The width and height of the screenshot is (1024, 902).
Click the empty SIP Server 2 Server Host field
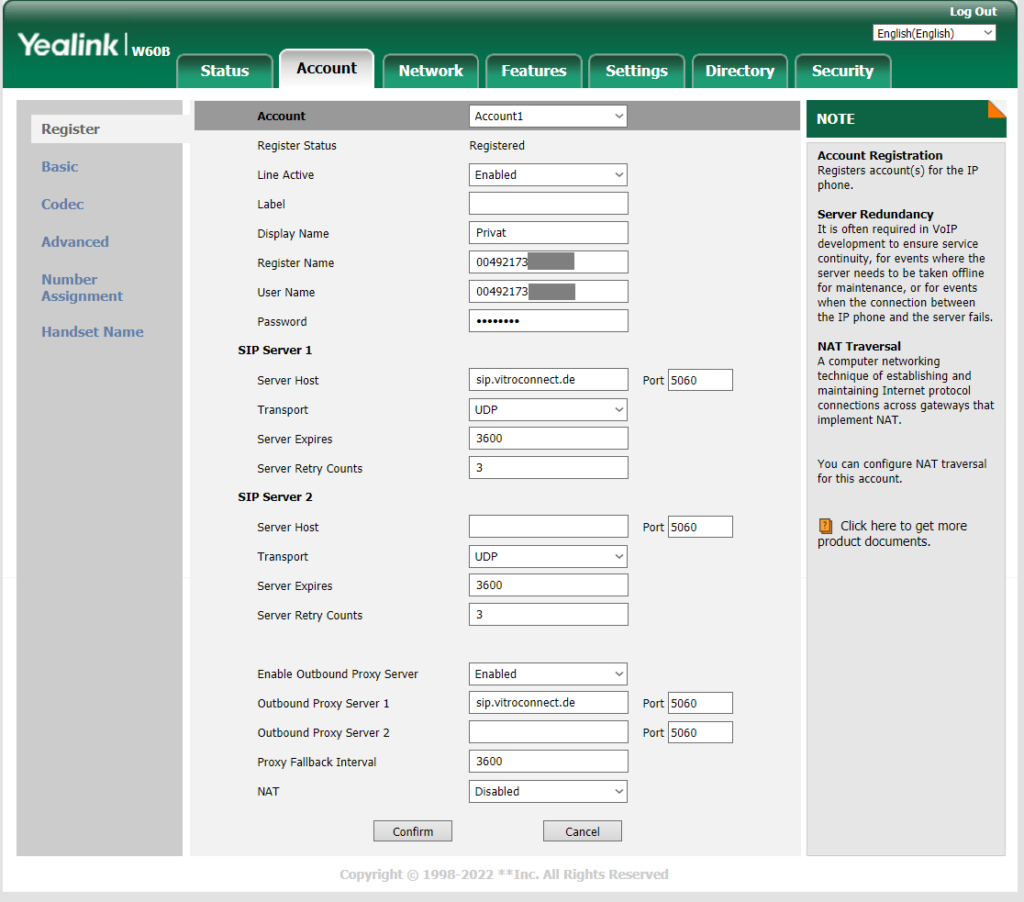click(548, 527)
